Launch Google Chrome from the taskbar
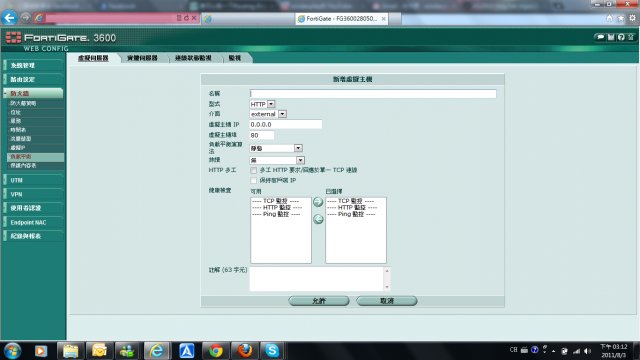The image size is (640, 360). 216,351
